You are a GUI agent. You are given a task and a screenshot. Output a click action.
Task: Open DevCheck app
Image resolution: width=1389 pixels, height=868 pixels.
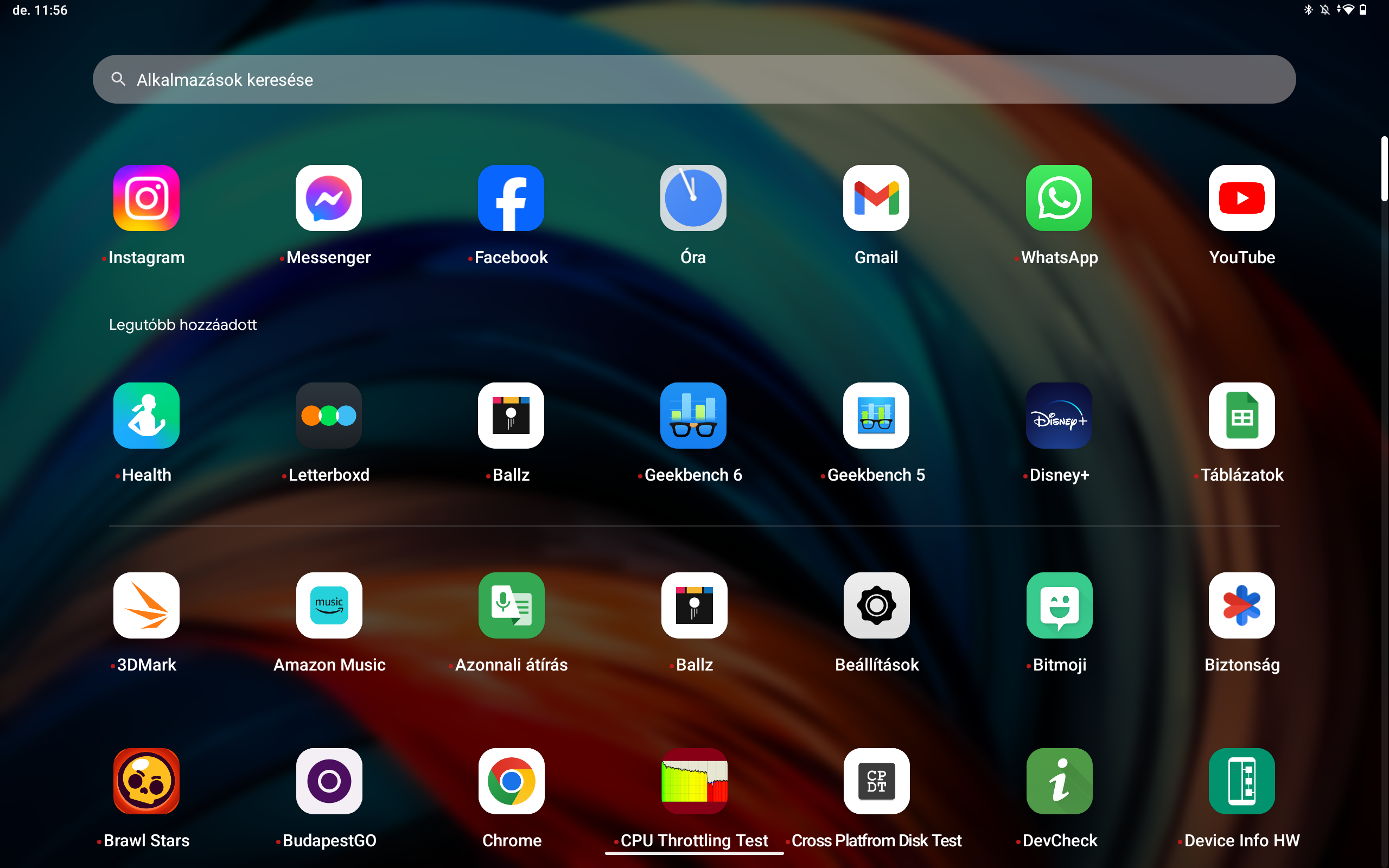coord(1059,781)
